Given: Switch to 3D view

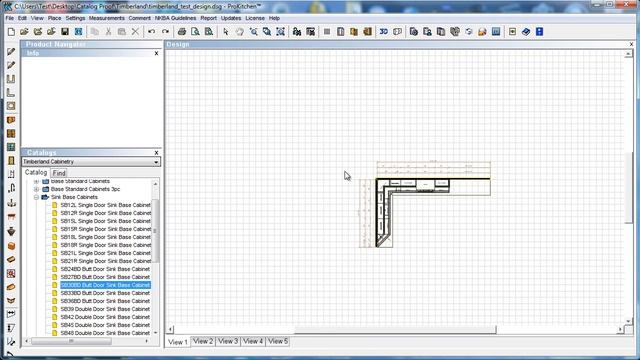Looking at the screenshot, I should coord(384,31).
